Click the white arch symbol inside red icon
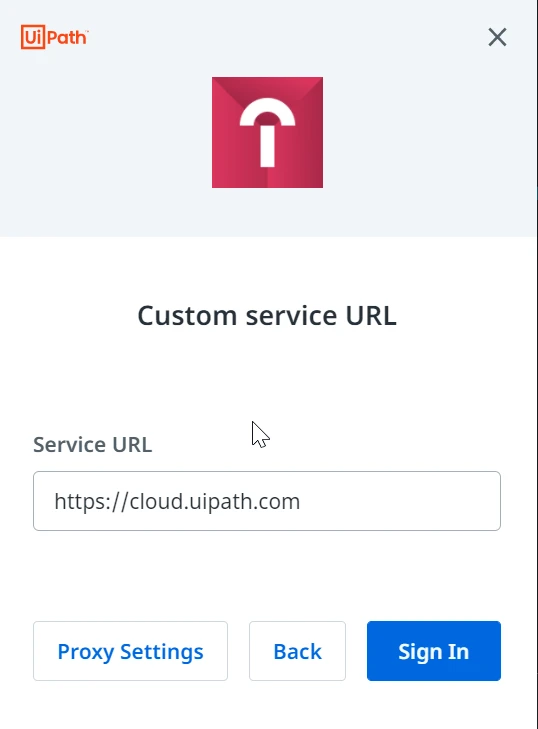Image resolution: width=538 pixels, height=729 pixels. pyautogui.click(x=267, y=114)
